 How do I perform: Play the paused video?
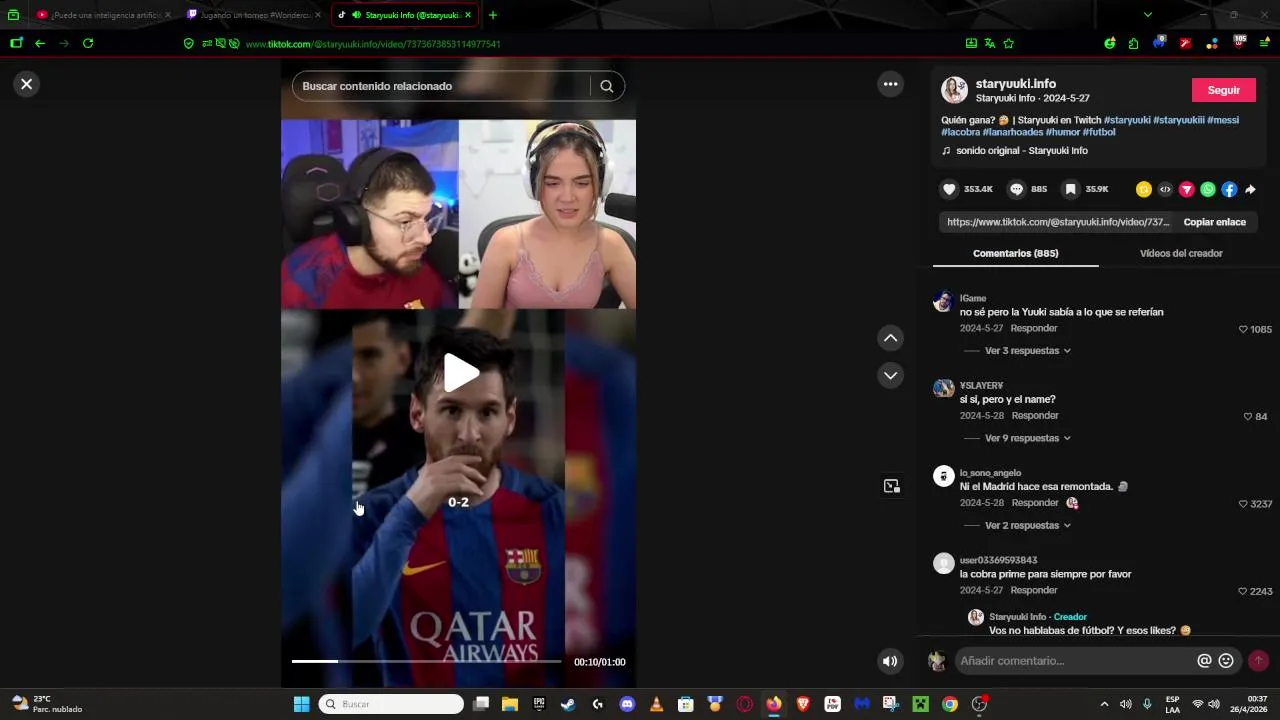pyautogui.click(x=460, y=373)
